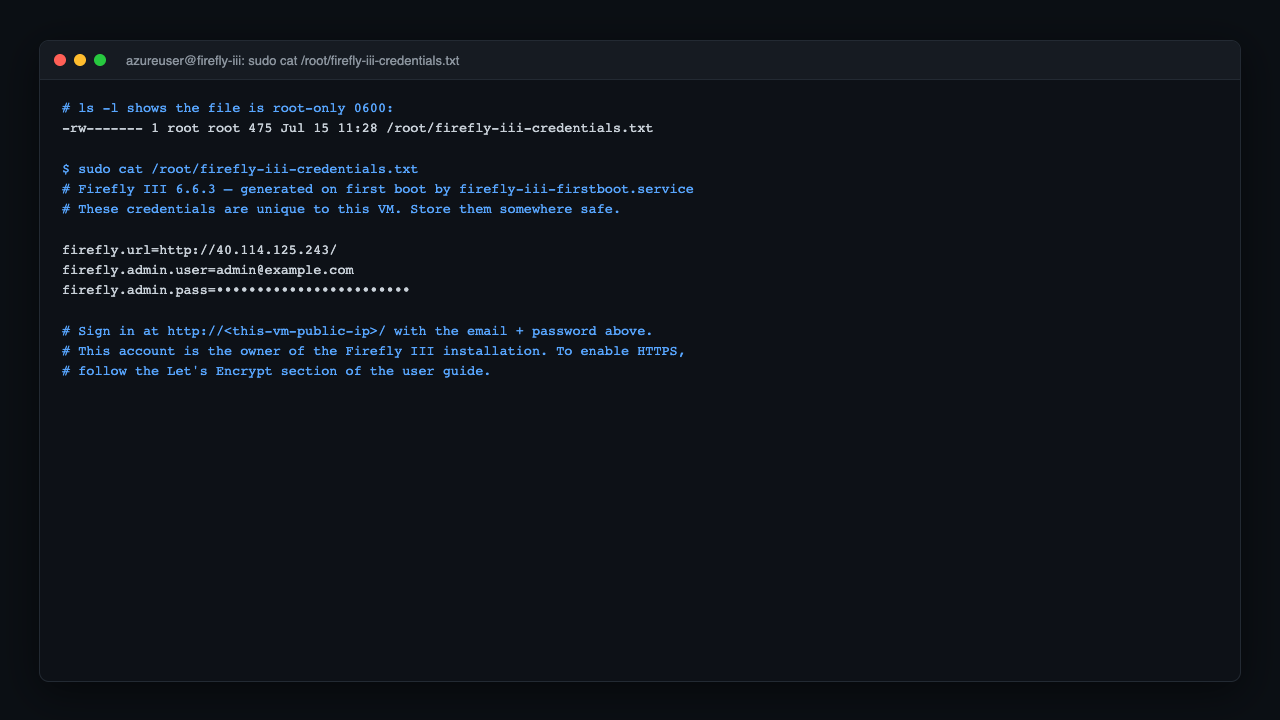Screen dimensions: 1280x720
Task: Click the terminal window title text
Action: point(292,61)
